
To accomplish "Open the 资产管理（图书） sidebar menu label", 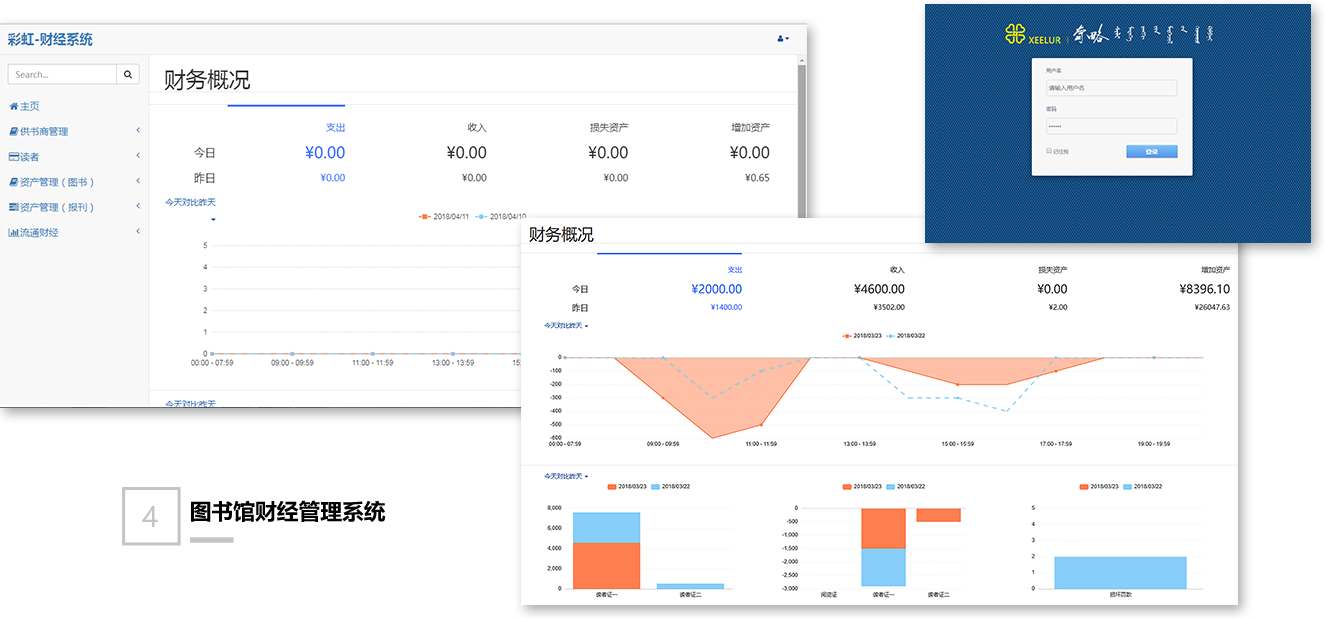I will (57, 182).
